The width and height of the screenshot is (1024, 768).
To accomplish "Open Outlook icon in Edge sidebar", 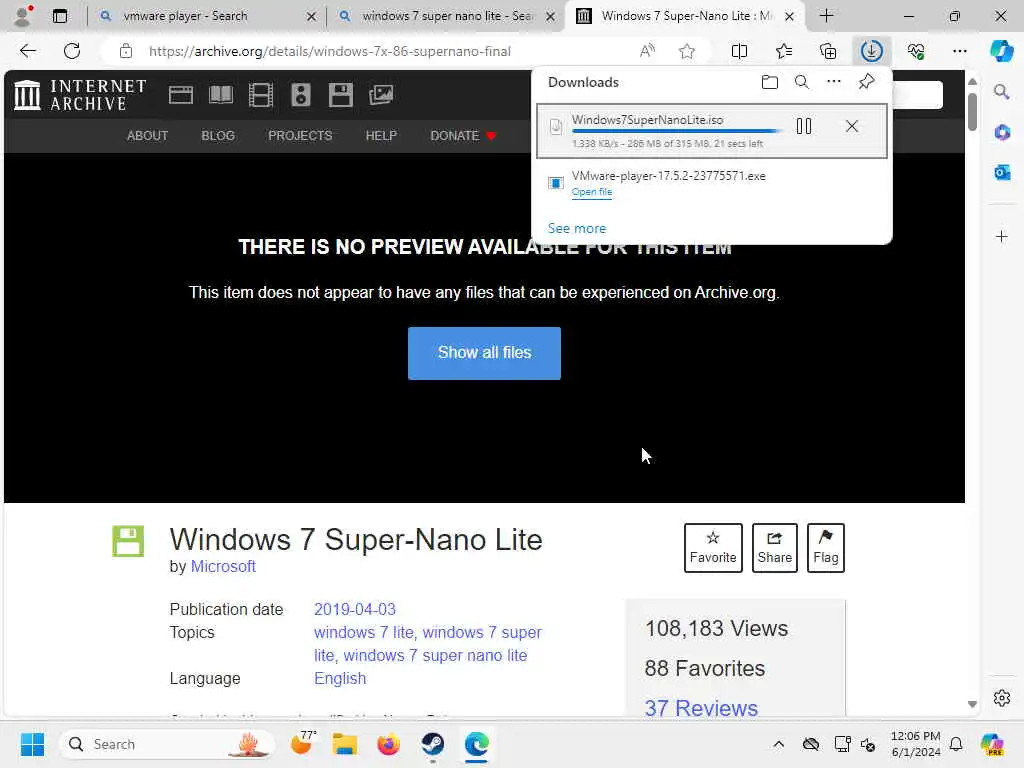I will tap(1002, 172).
